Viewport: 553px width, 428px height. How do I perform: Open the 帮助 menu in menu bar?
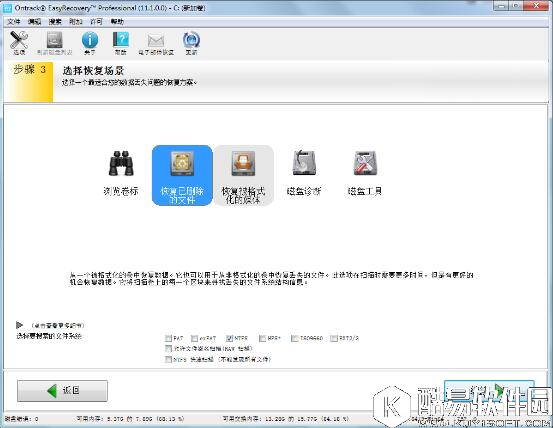117,22
